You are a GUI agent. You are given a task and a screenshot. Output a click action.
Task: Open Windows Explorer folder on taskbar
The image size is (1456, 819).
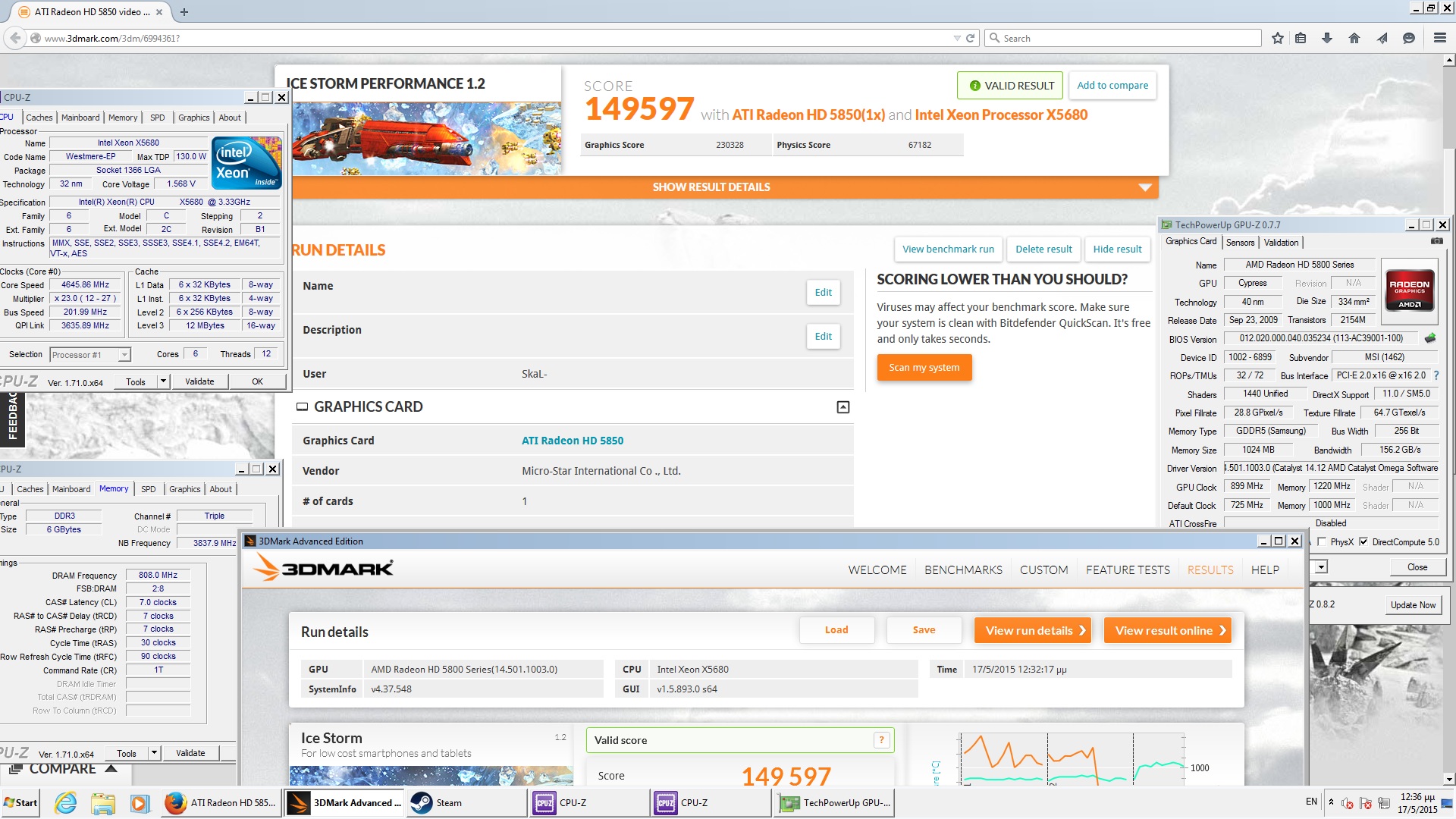[x=102, y=802]
